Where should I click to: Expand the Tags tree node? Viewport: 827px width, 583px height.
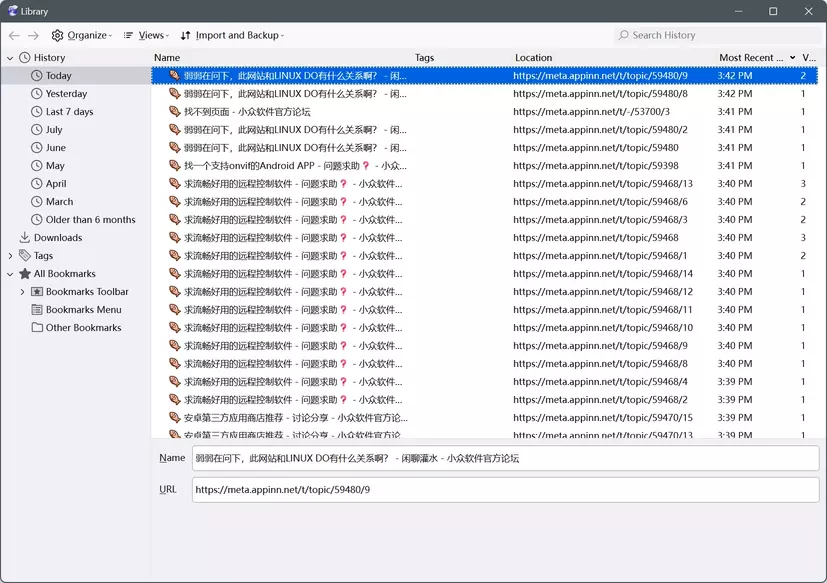tap(11, 256)
